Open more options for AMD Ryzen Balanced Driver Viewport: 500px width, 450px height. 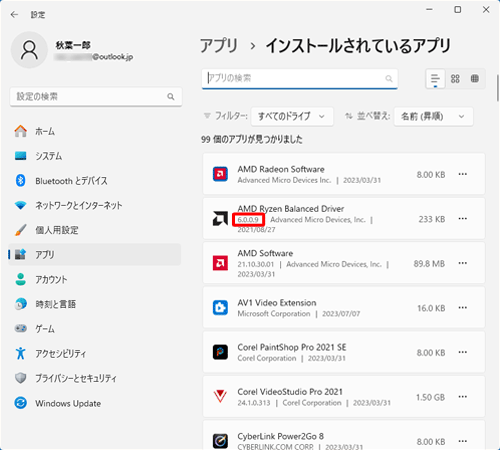pos(463,219)
